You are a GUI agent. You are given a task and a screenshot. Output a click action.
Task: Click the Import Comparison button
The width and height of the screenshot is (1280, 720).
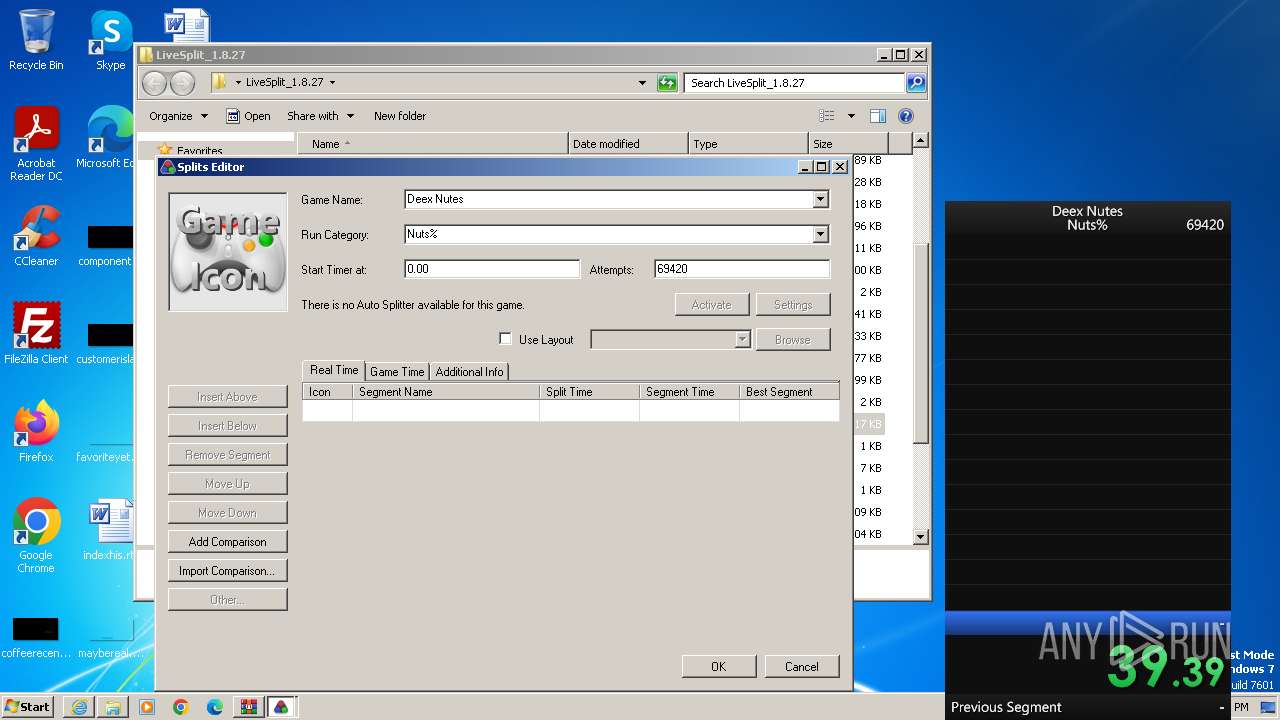pyautogui.click(x=228, y=571)
